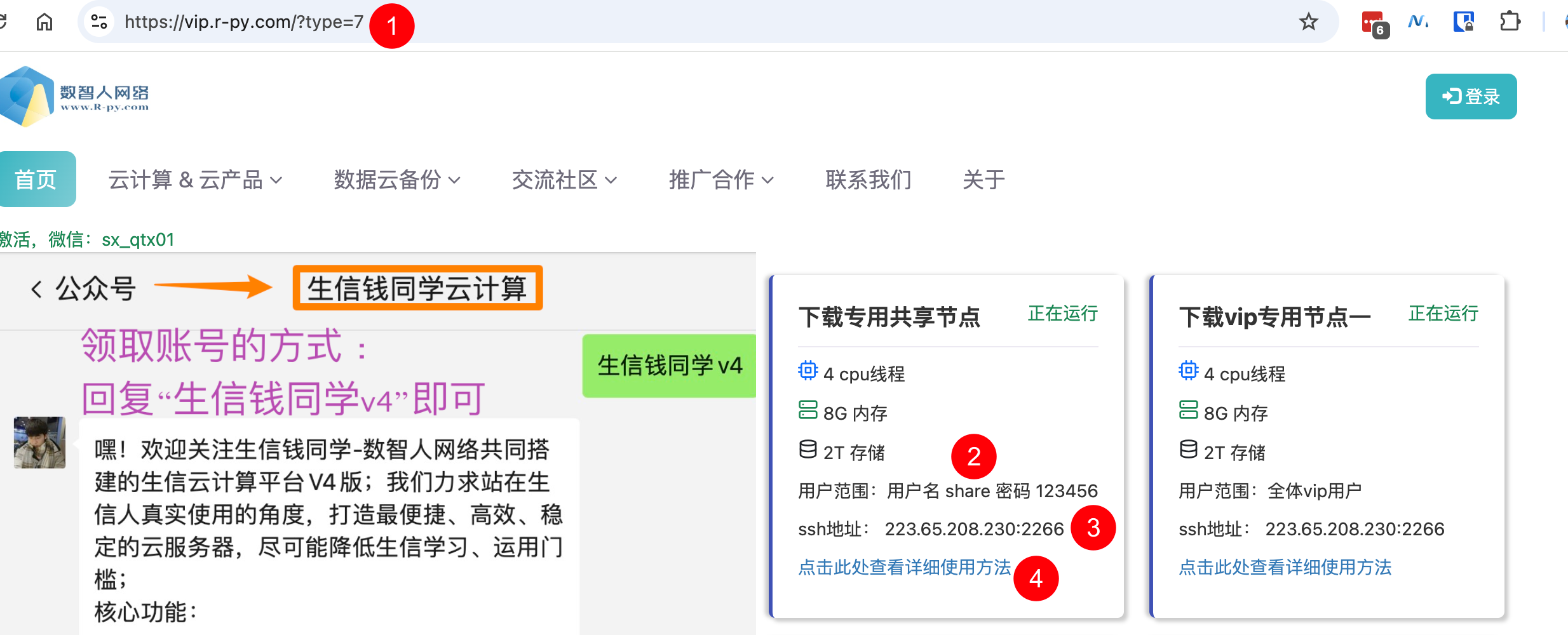Open the red extension with badge 6
The width and height of the screenshot is (1568, 635).
(x=1374, y=23)
